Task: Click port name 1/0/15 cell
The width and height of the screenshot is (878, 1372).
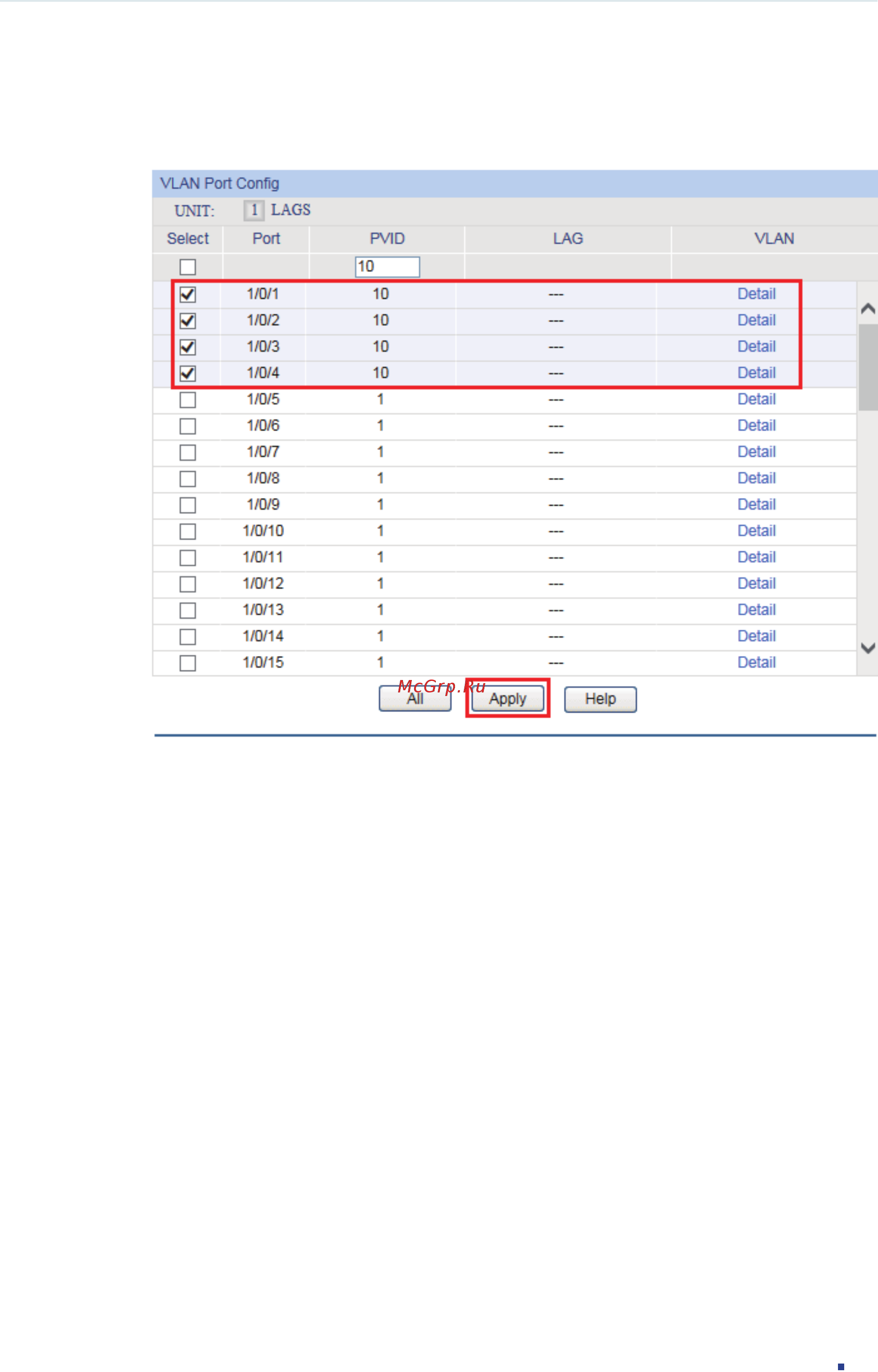Action: pyautogui.click(x=263, y=662)
